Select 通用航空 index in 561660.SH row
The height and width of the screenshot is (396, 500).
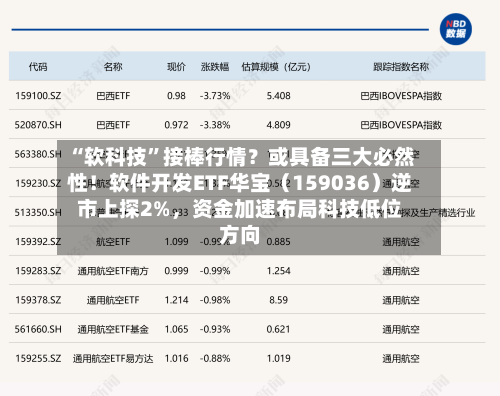[401, 329]
